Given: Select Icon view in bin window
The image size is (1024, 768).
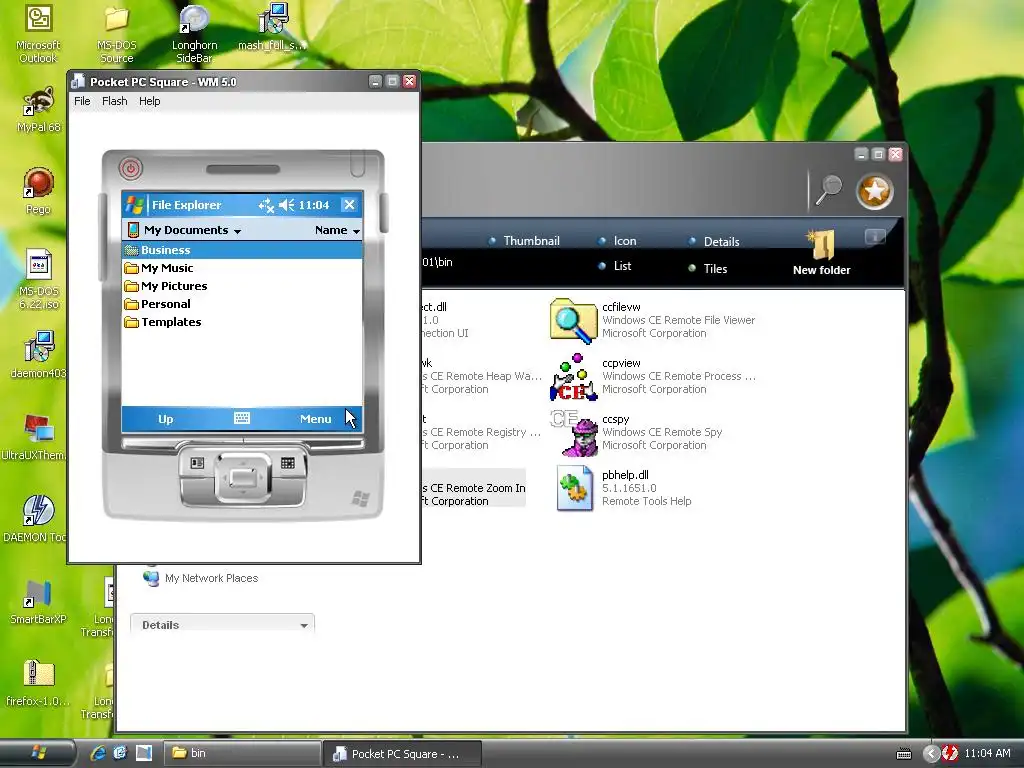Looking at the screenshot, I should [x=618, y=241].
